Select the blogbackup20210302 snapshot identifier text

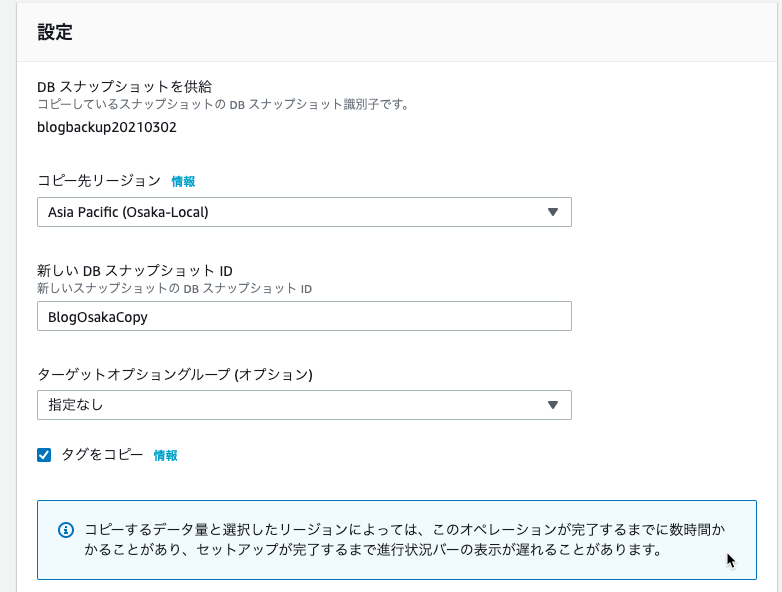pos(107,127)
